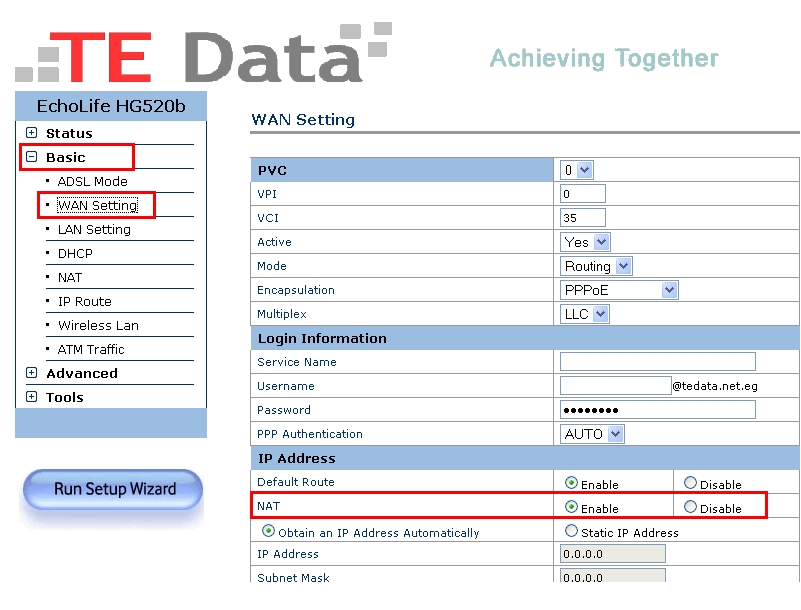
Task: Collapse the Basic menu minus icon
Action: tap(31, 157)
